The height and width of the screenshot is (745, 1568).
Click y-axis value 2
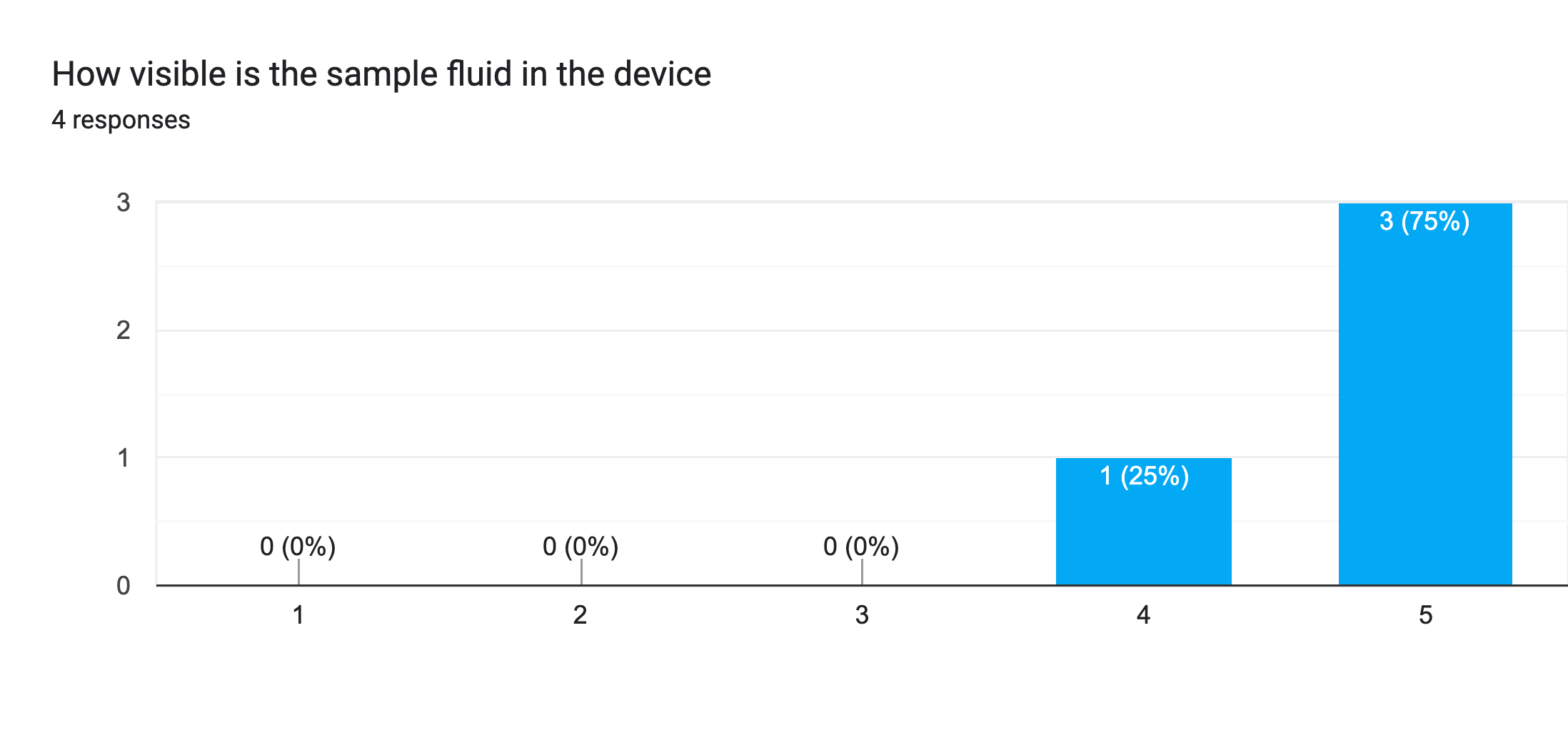(124, 330)
